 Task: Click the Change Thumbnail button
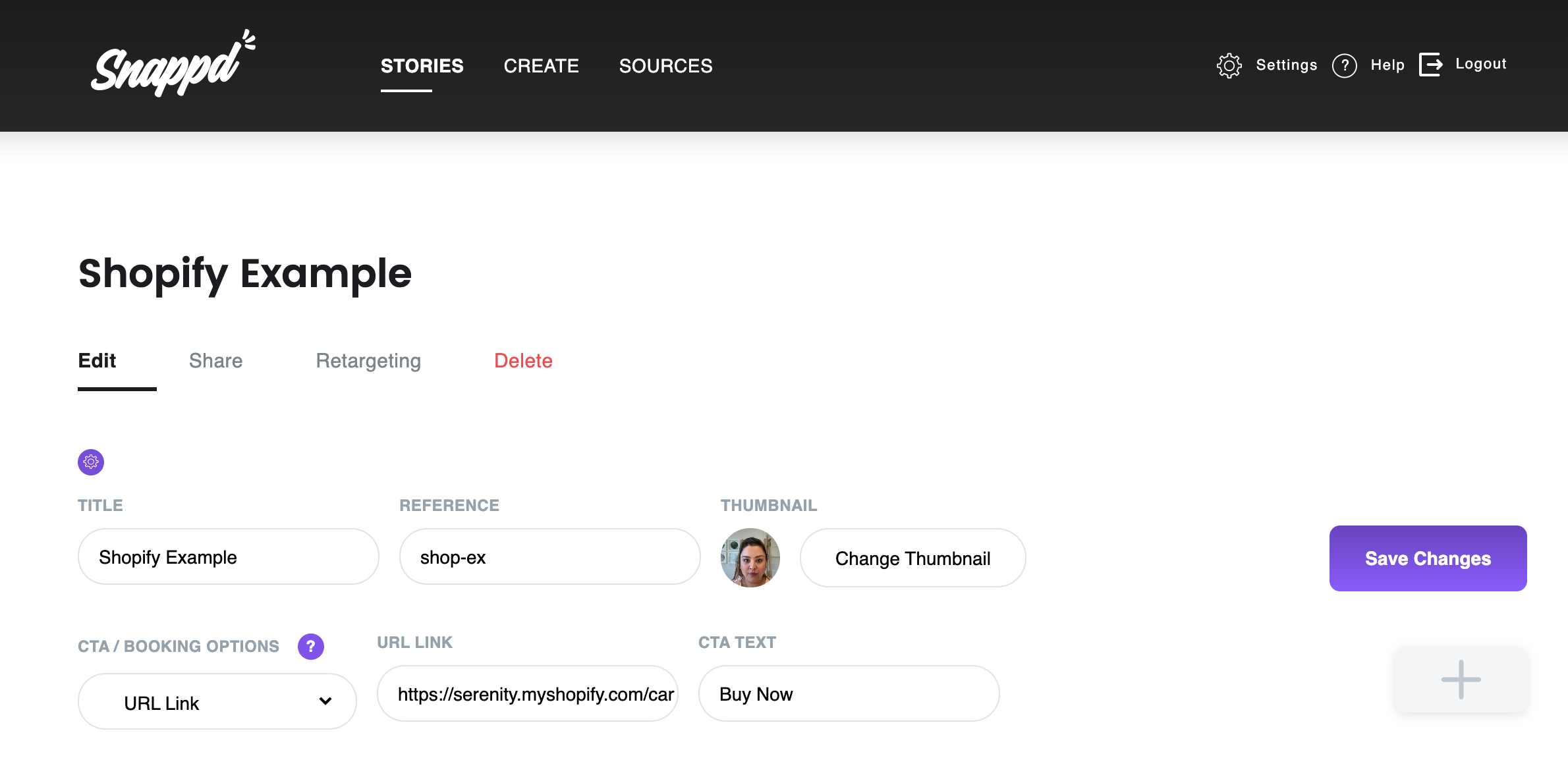pos(912,558)
